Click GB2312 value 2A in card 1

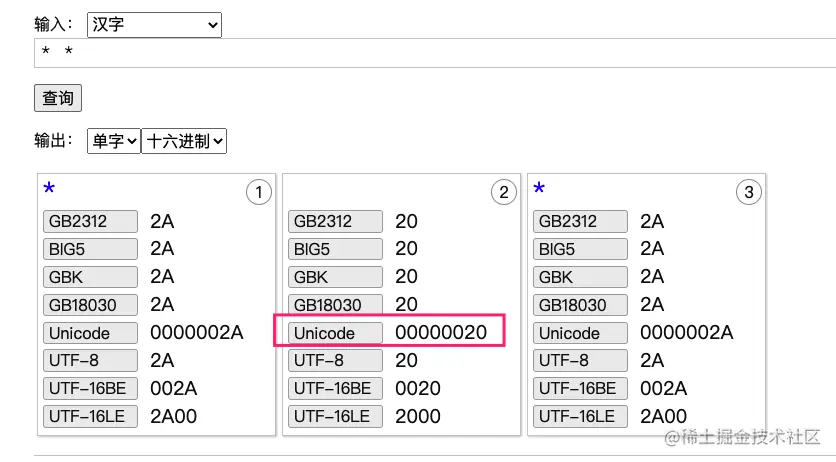(162, 221)
